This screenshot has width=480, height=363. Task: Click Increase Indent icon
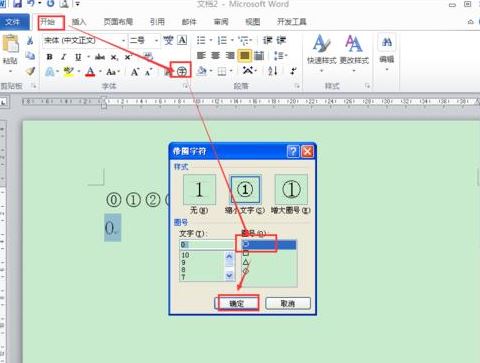pyautogui.click(x=281, y=40)
